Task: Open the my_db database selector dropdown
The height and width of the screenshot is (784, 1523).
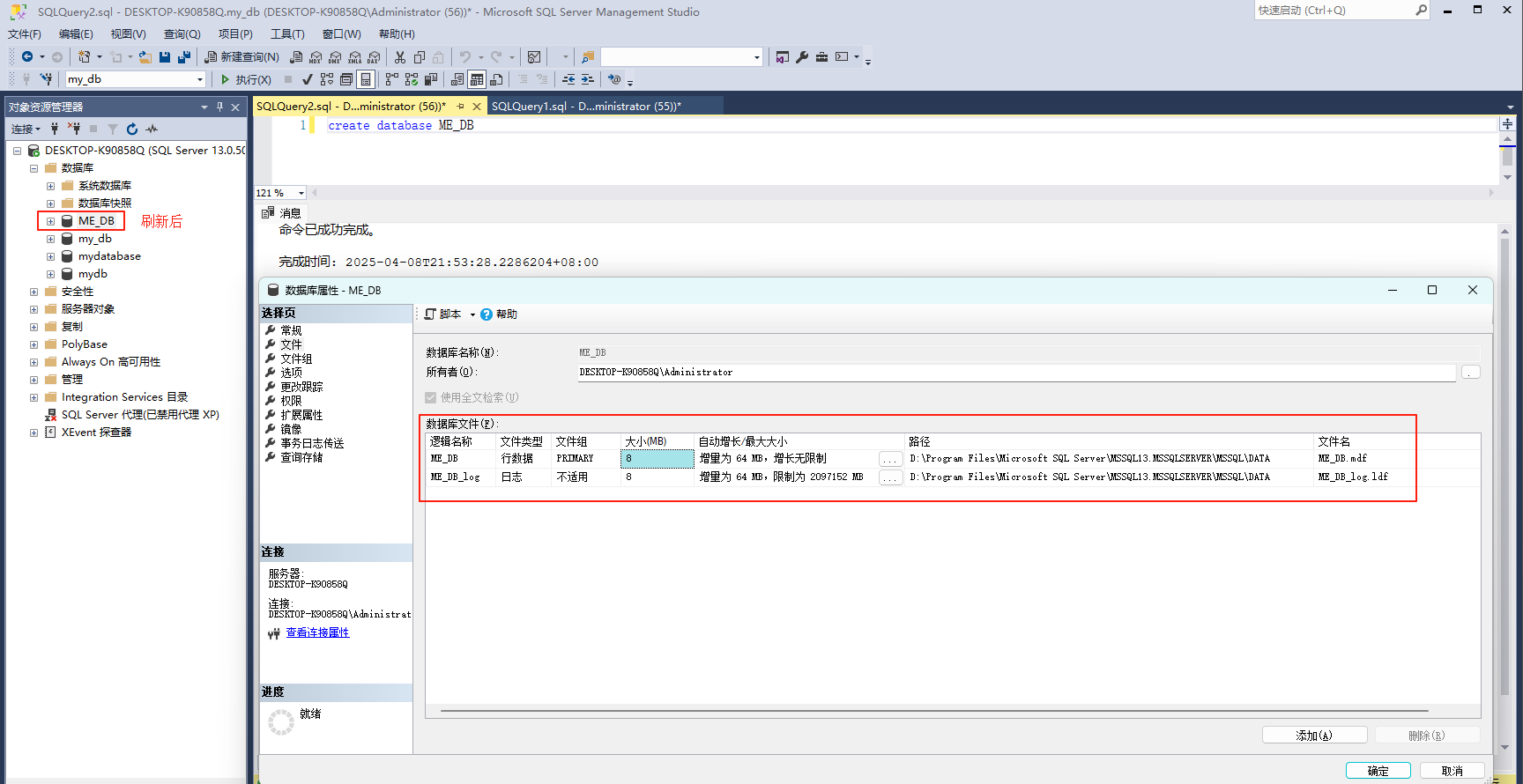Action: pos(200,79)
